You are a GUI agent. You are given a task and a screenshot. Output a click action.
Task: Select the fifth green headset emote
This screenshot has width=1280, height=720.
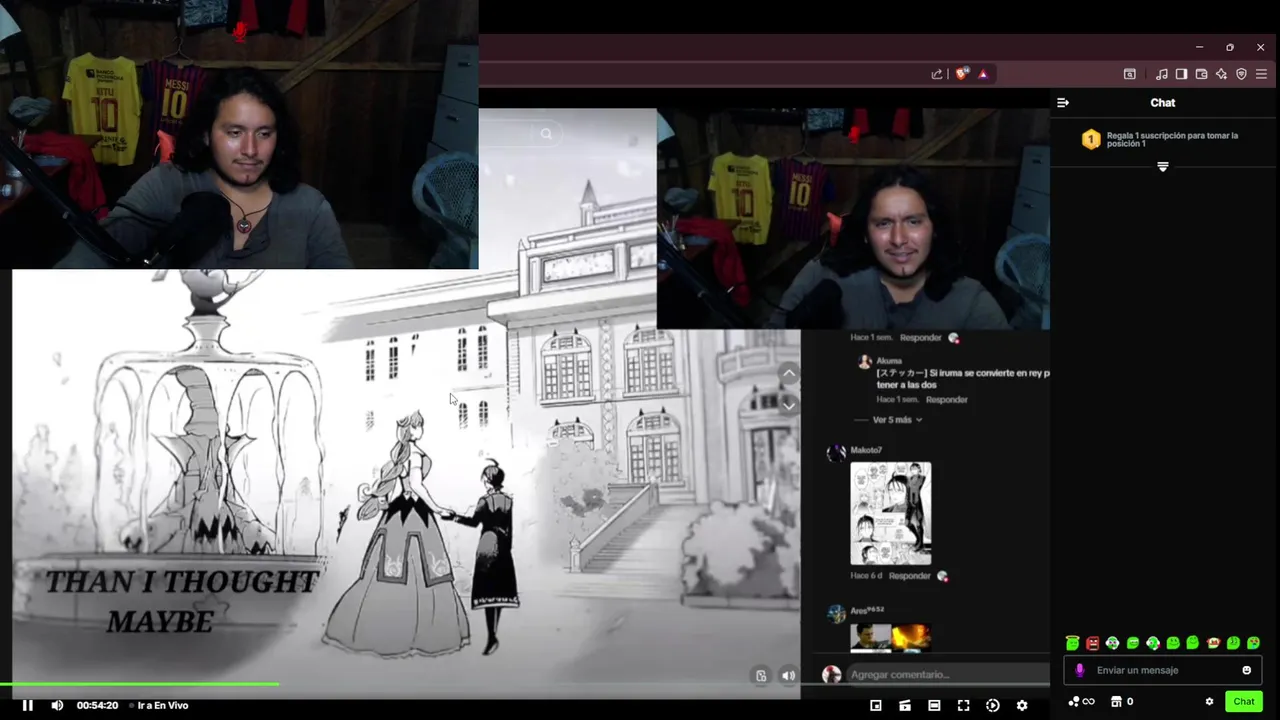point(1153,643)
